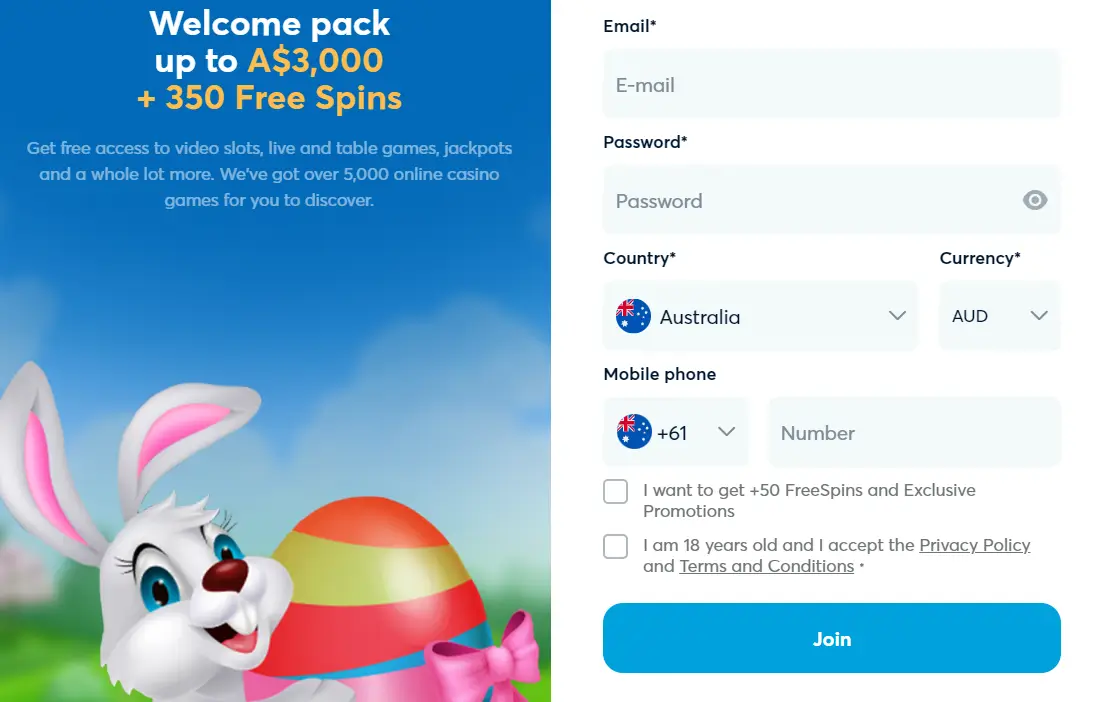The image size is (1104, 702).
Task: Click the Currency AUD chevron arrow
Action: 1039,315
